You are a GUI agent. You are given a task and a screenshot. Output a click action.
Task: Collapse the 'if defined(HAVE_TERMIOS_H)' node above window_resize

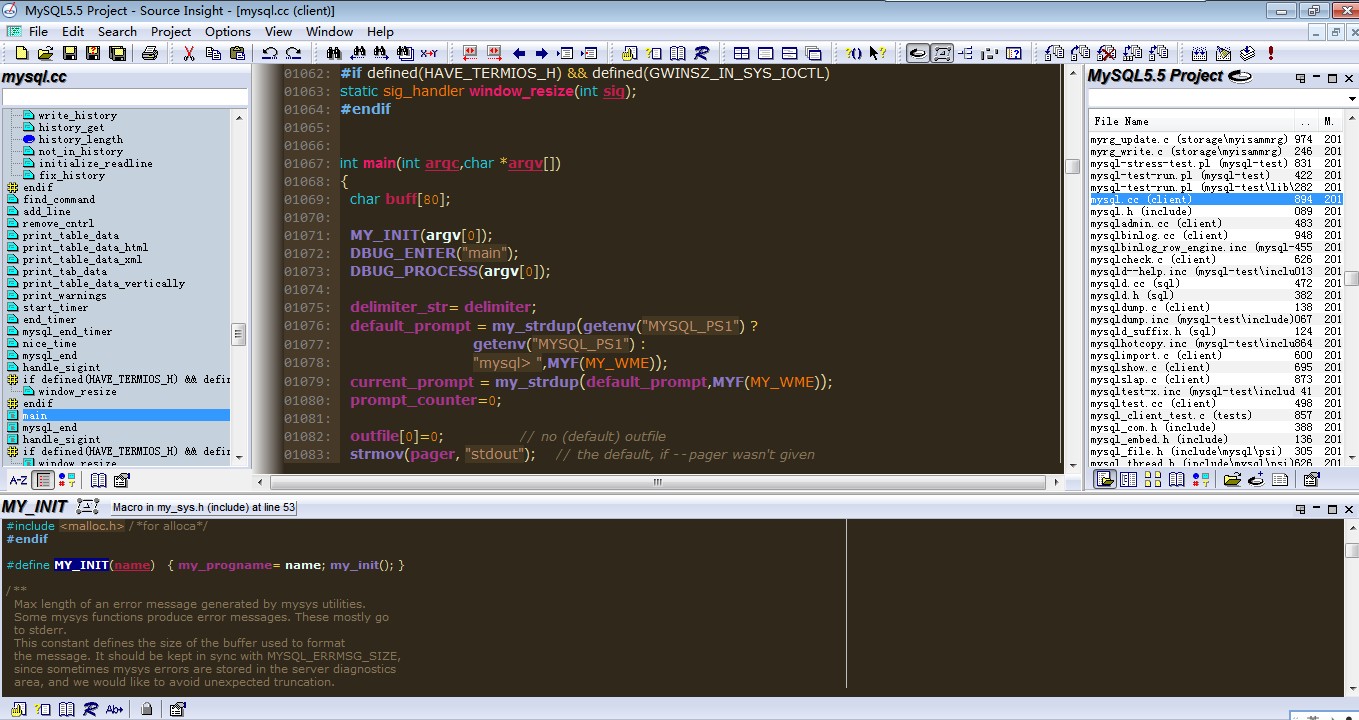point(13,379)
